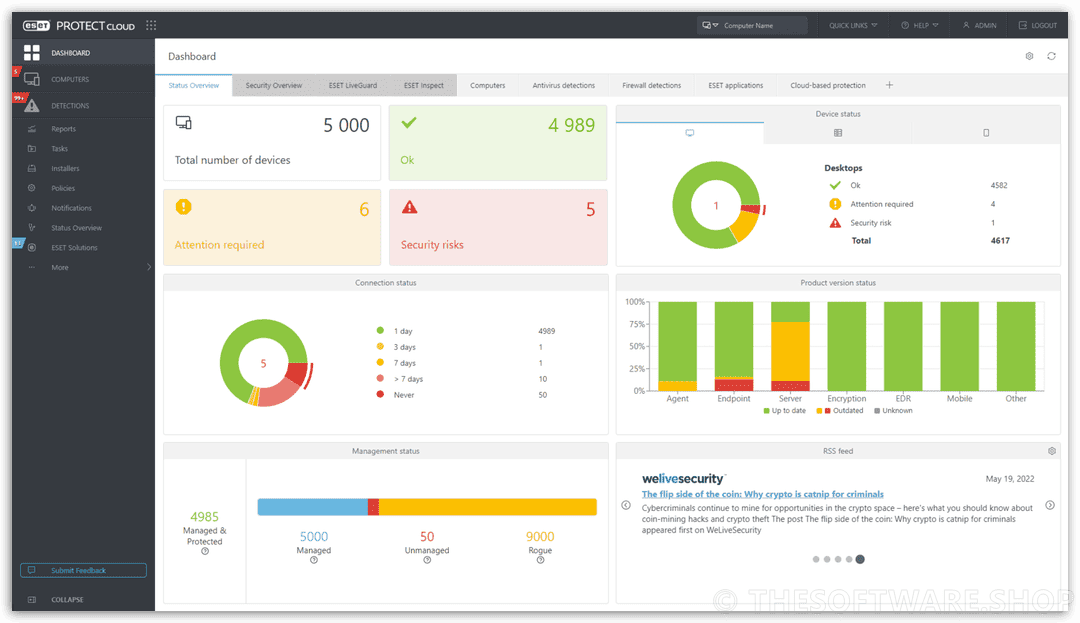Refresh the dashboard with the refresh icon
The height and width of the screenshot is (623, 1080).
[1051, 56]
